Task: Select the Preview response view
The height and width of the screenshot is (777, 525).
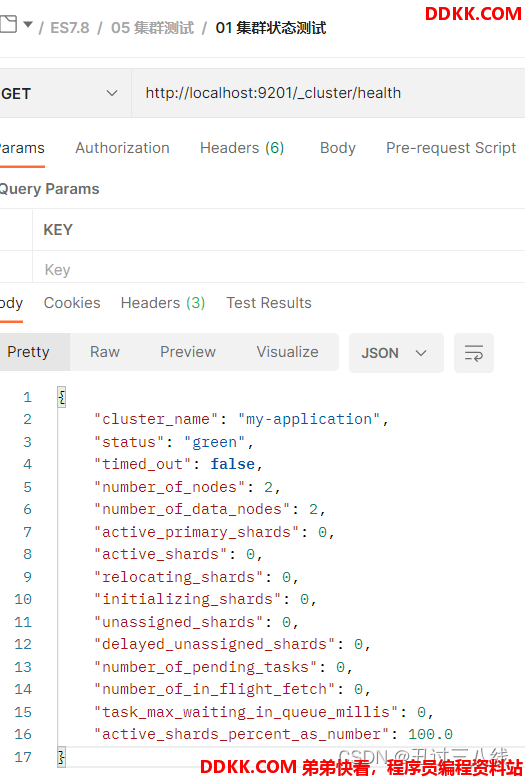Action: tap(188, 352)
